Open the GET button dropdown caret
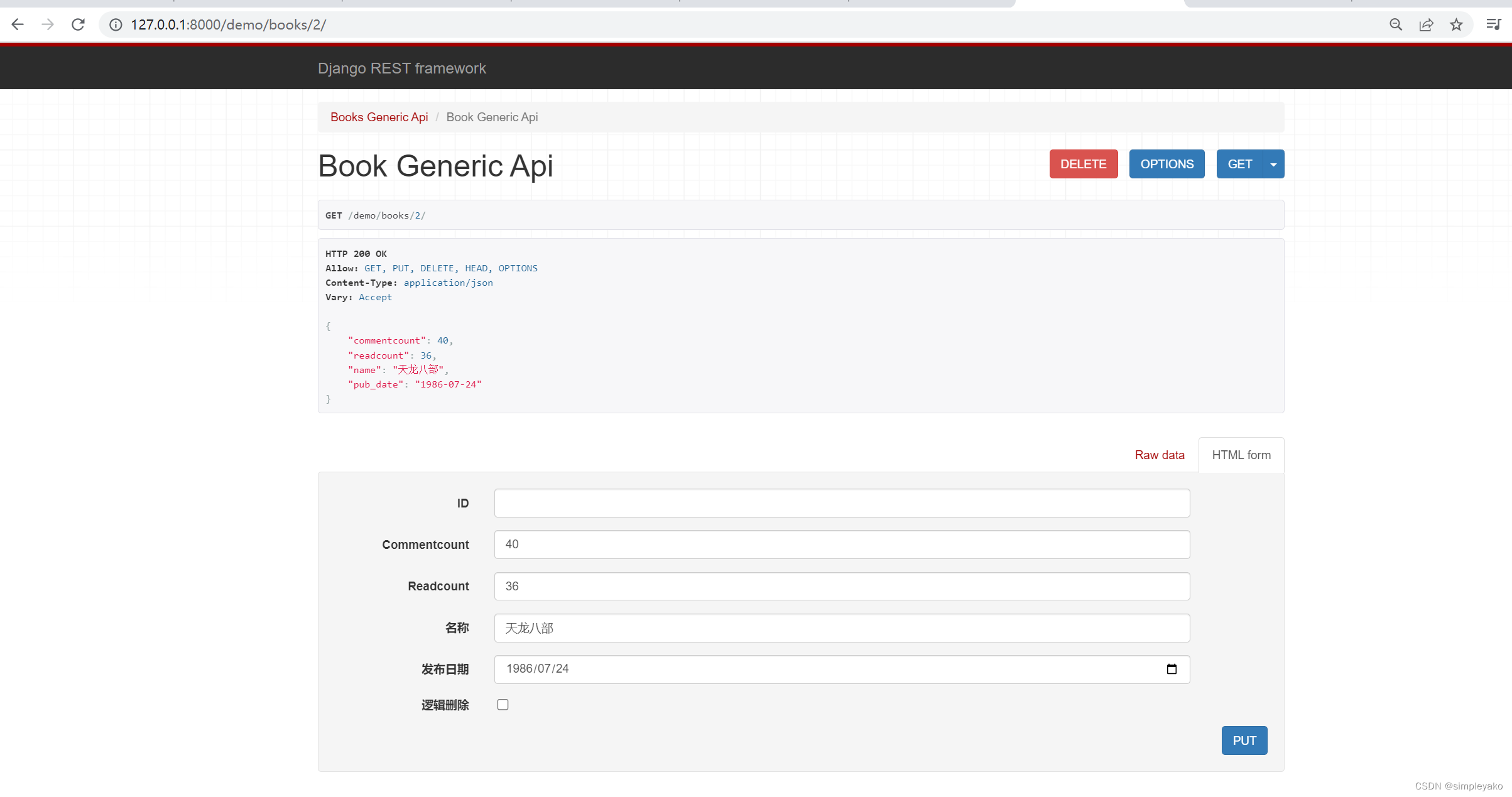 pos(1273,163)
